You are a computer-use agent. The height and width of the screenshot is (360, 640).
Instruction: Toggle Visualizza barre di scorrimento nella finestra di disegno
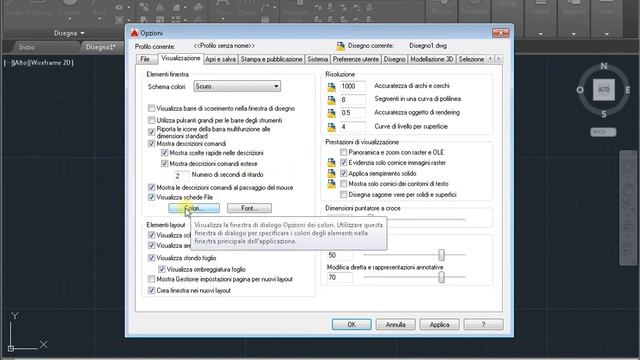(151, 109)
